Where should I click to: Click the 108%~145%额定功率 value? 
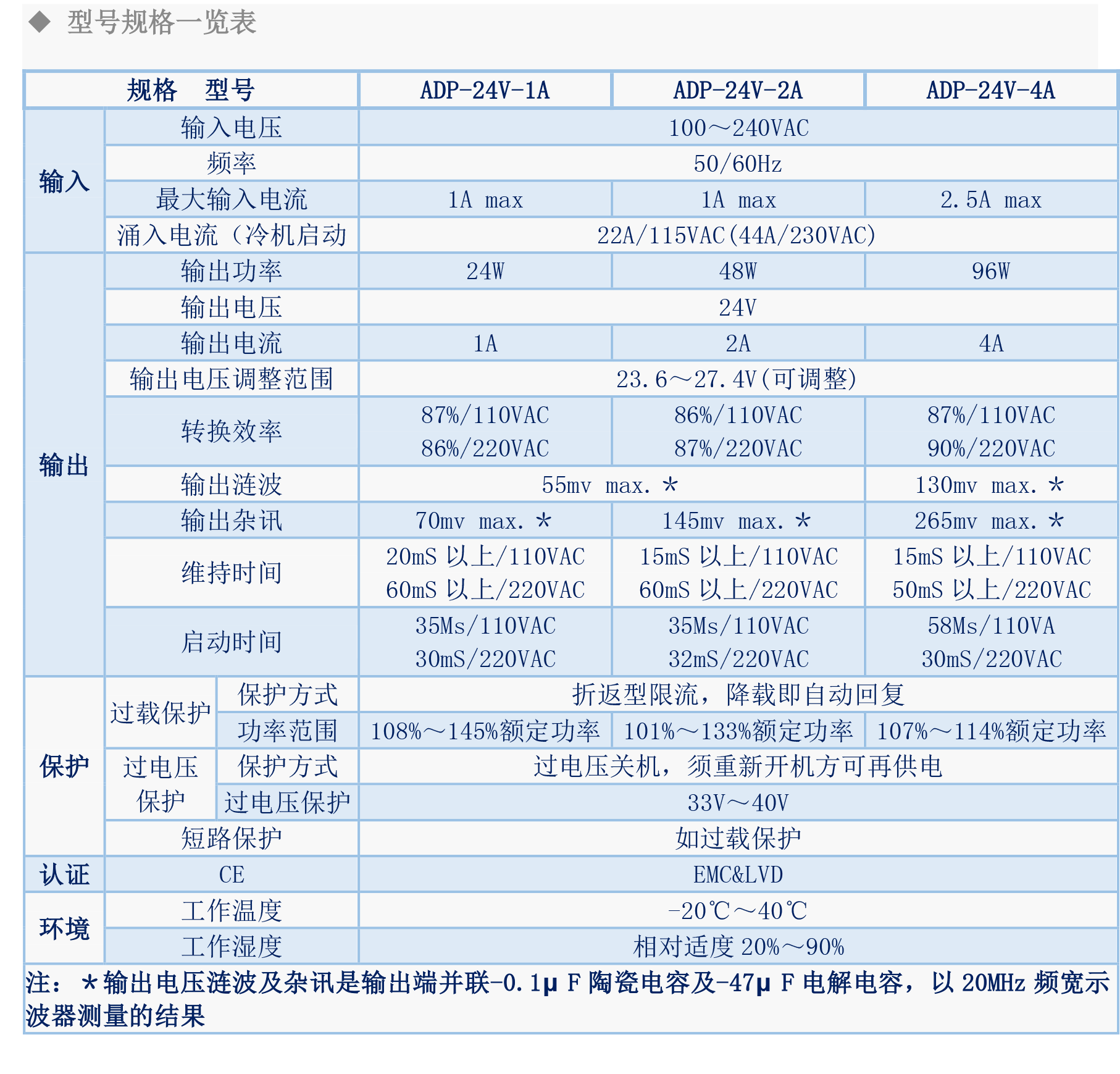coord(485,731)
